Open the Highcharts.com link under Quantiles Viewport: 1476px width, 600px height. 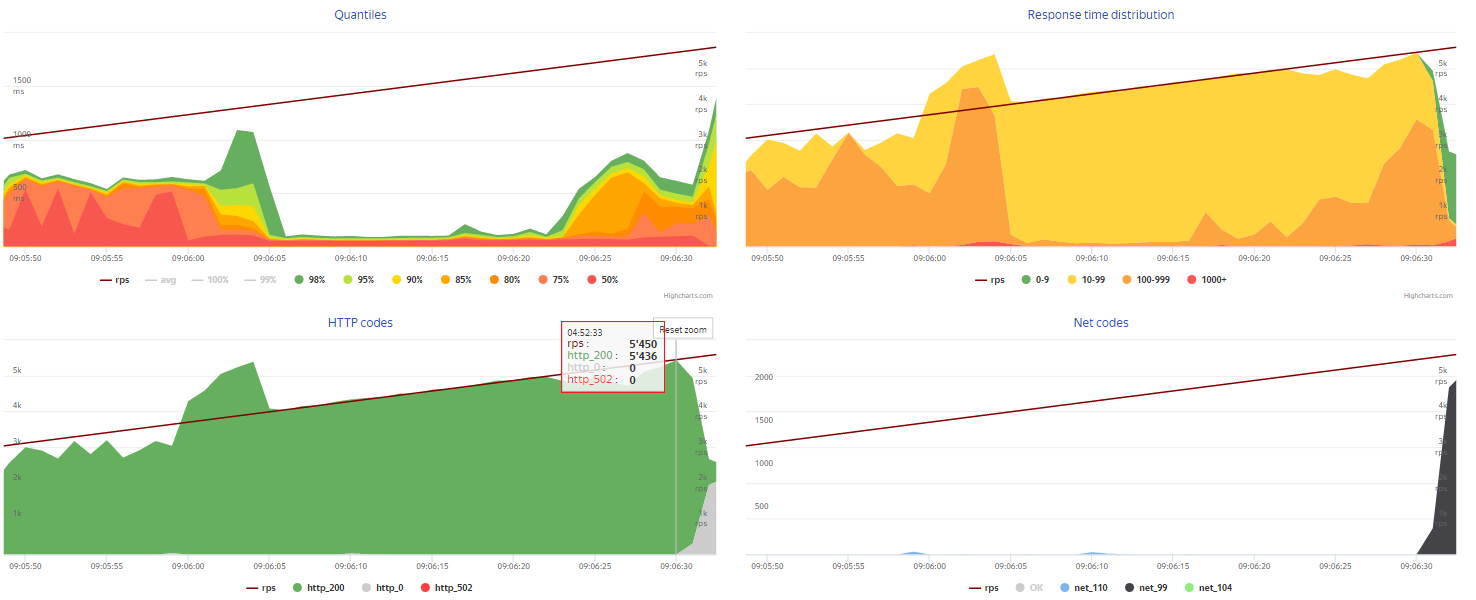(688, 296)
